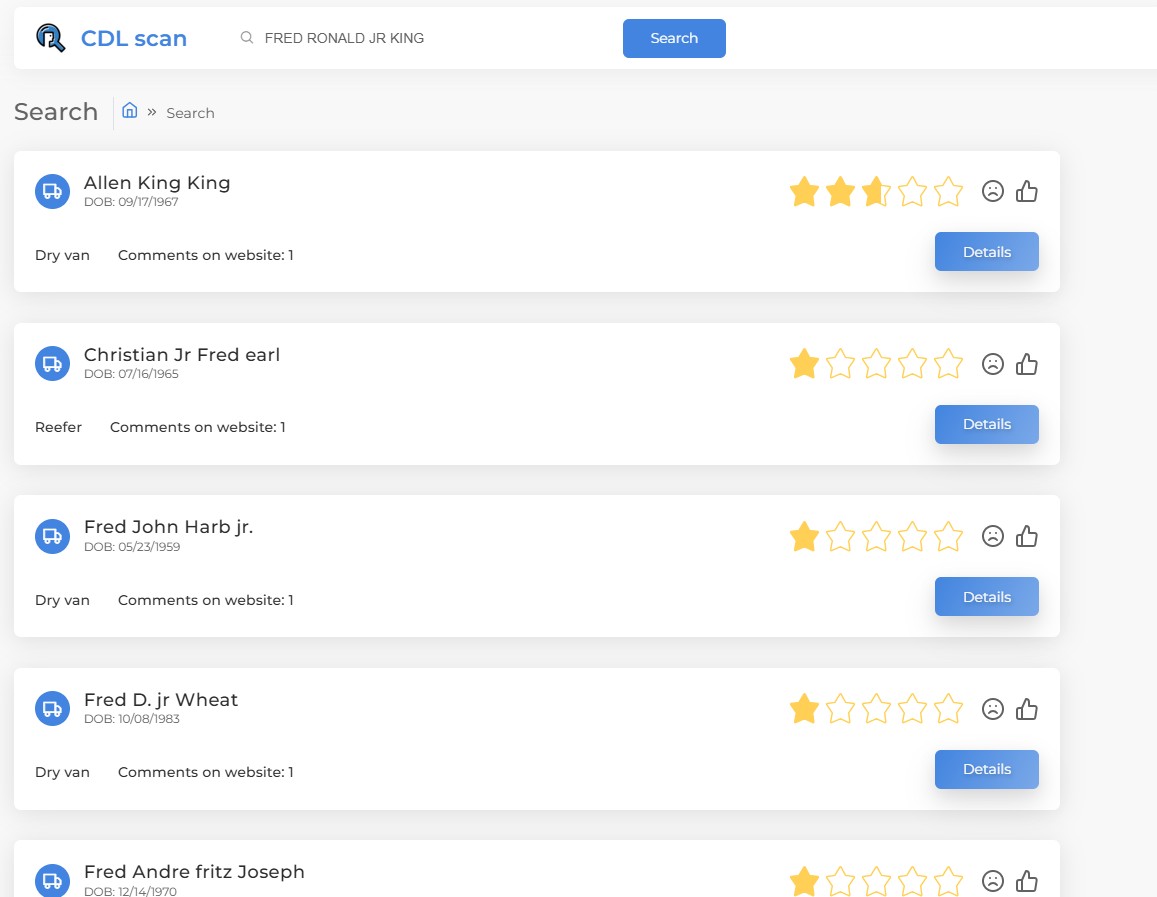The width and height of the screenshot is (1157, 897).
Task: Rate Allen King King five stars
Action: (948, 191)
